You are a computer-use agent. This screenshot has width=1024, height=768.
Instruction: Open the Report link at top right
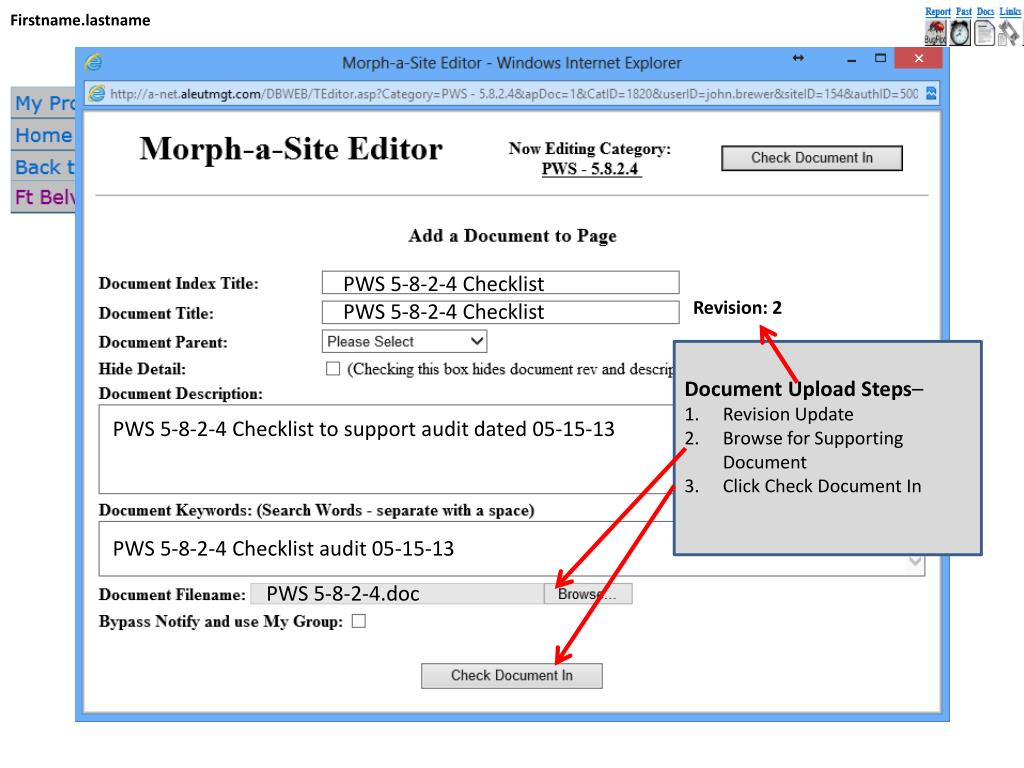coord(938,11)
